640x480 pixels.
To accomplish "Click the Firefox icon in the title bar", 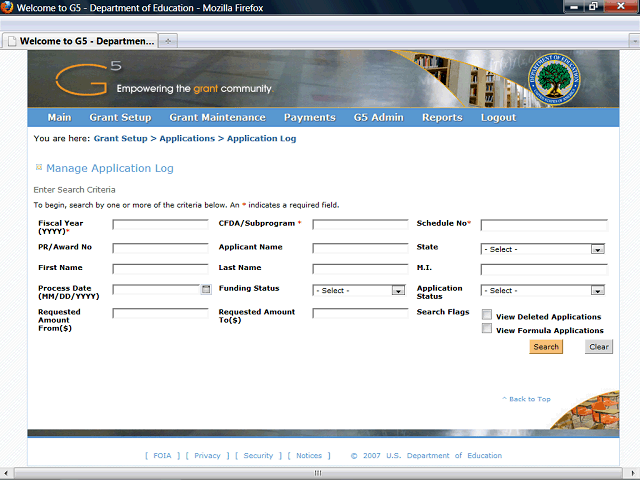I will pyautogui.click(x=7, y=7).
